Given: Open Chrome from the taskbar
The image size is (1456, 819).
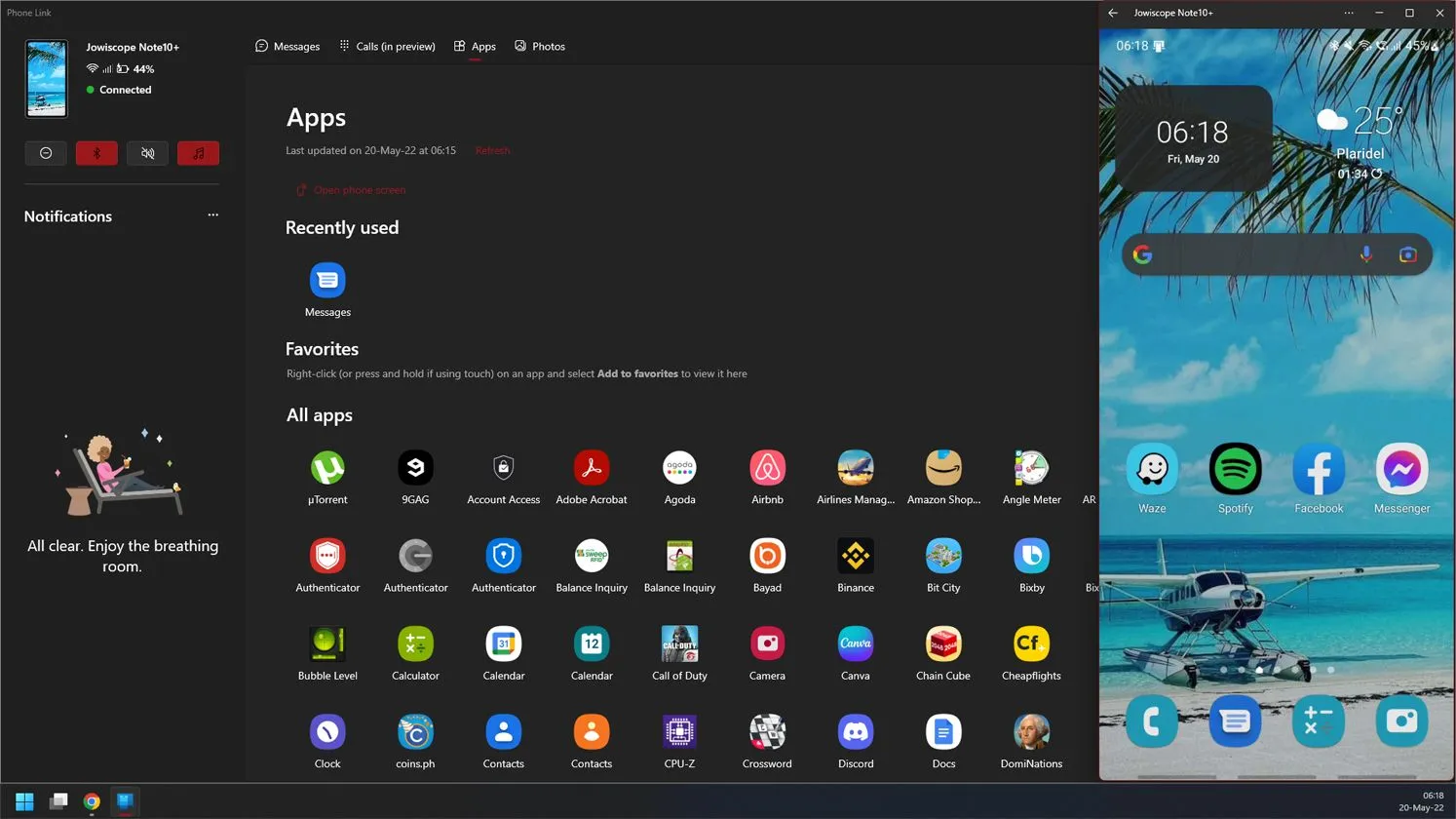Looking at the screenshot, I should tap(92, 801).
